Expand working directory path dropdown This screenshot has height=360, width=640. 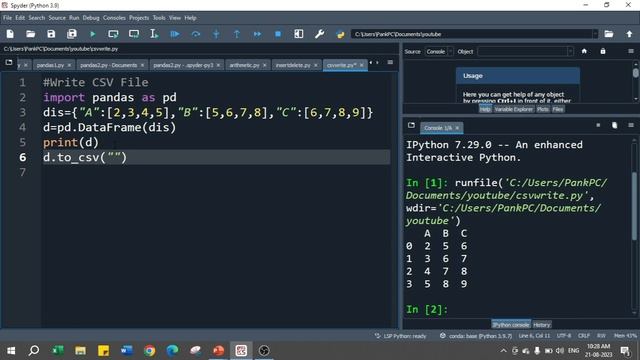(x=595, y=34)
